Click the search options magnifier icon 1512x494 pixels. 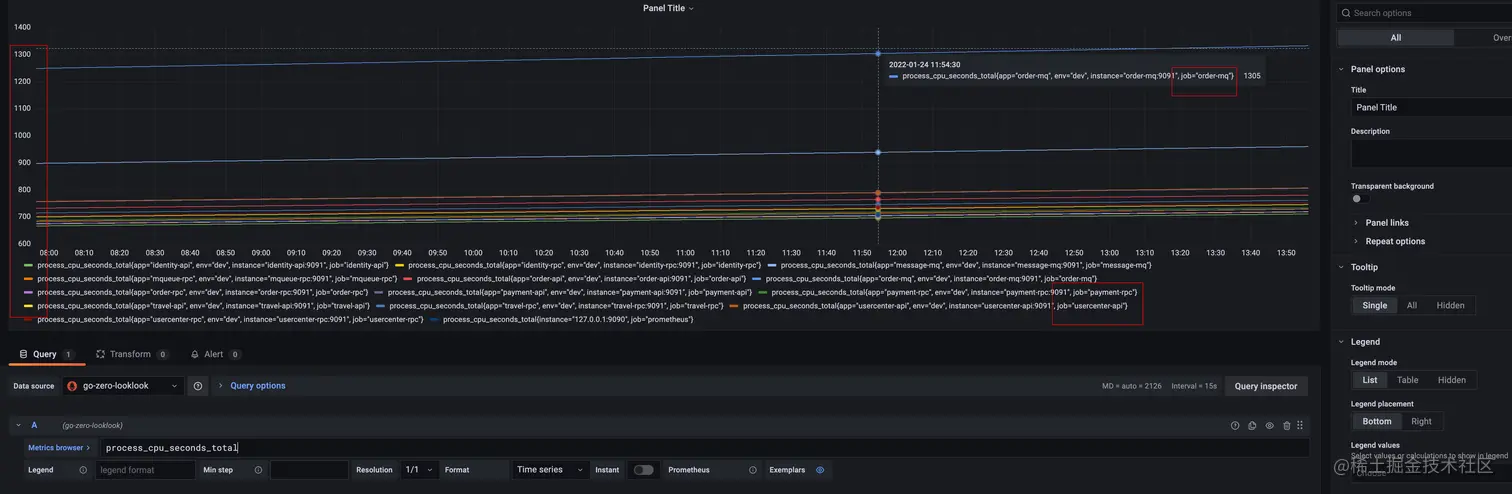pos(1346,13)
